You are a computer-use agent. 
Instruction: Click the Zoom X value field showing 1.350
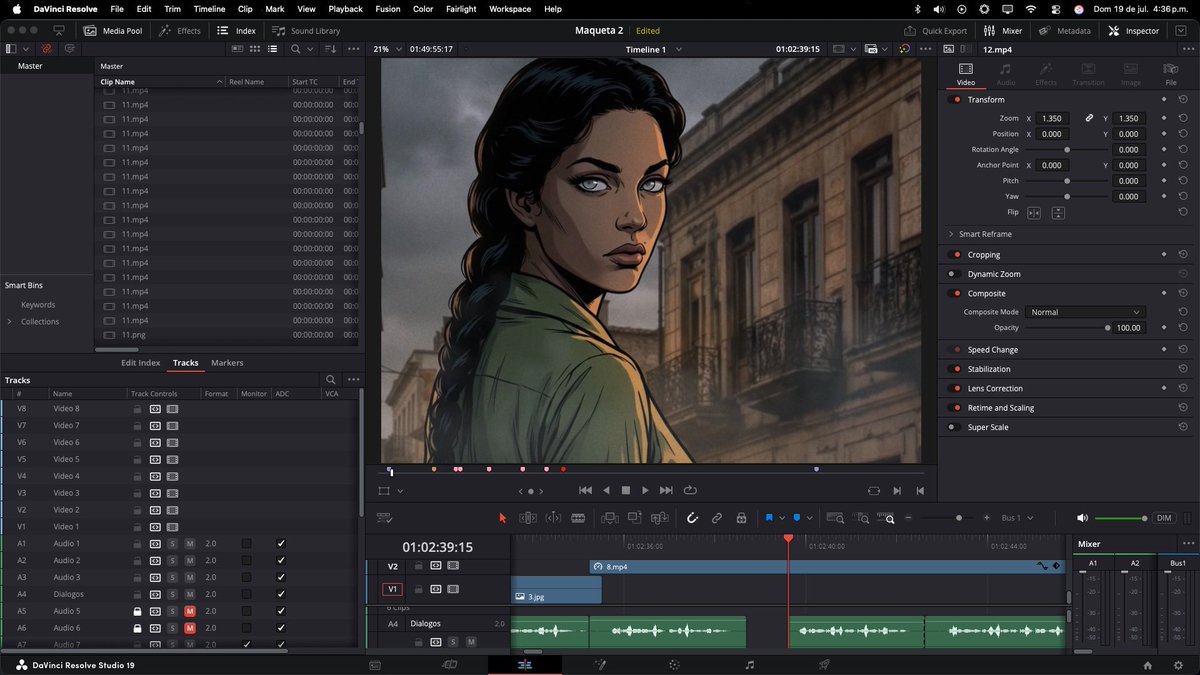[x=1052, y=118]
